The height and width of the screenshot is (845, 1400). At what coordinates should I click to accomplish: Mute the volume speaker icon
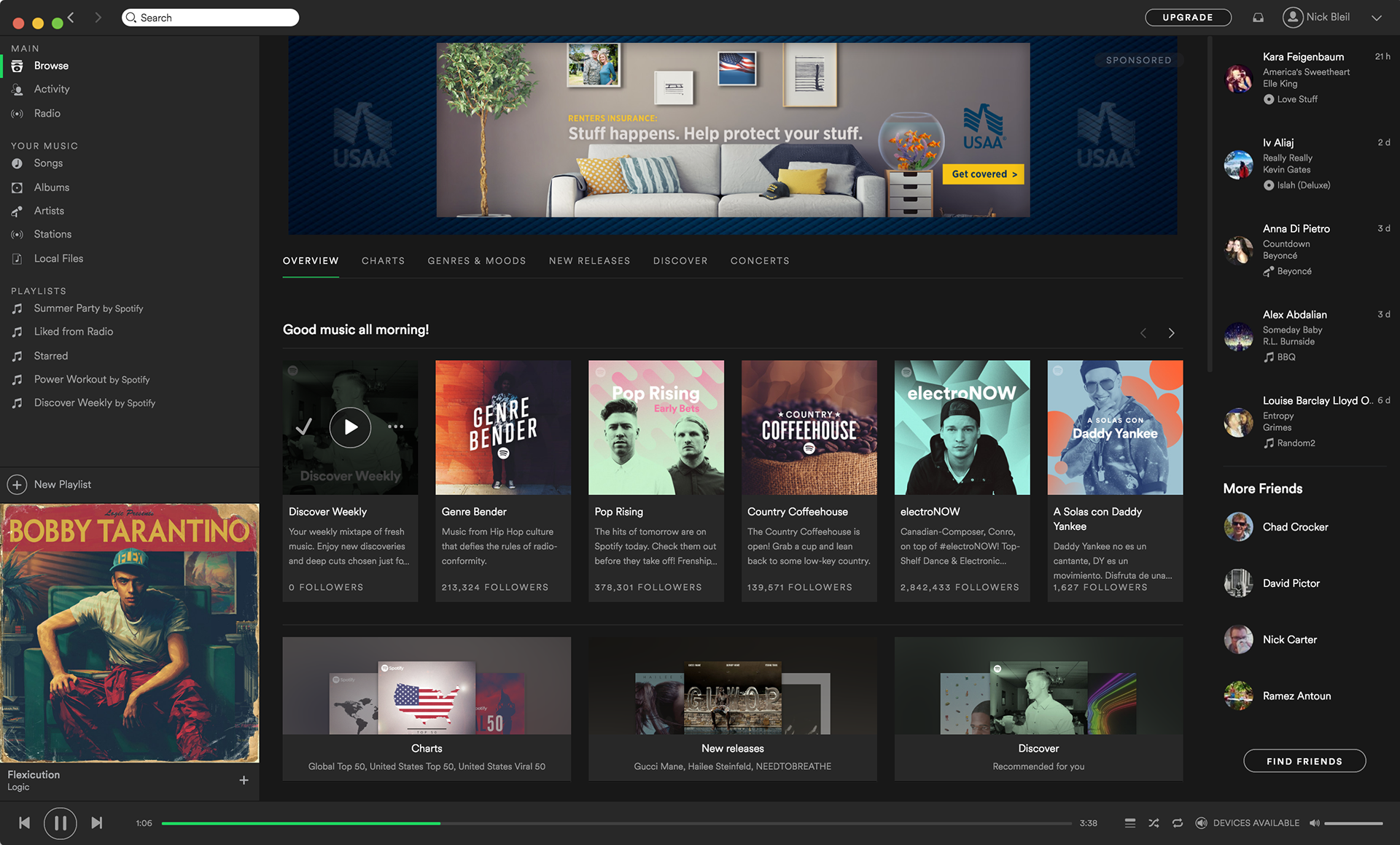pos(1314,823)
